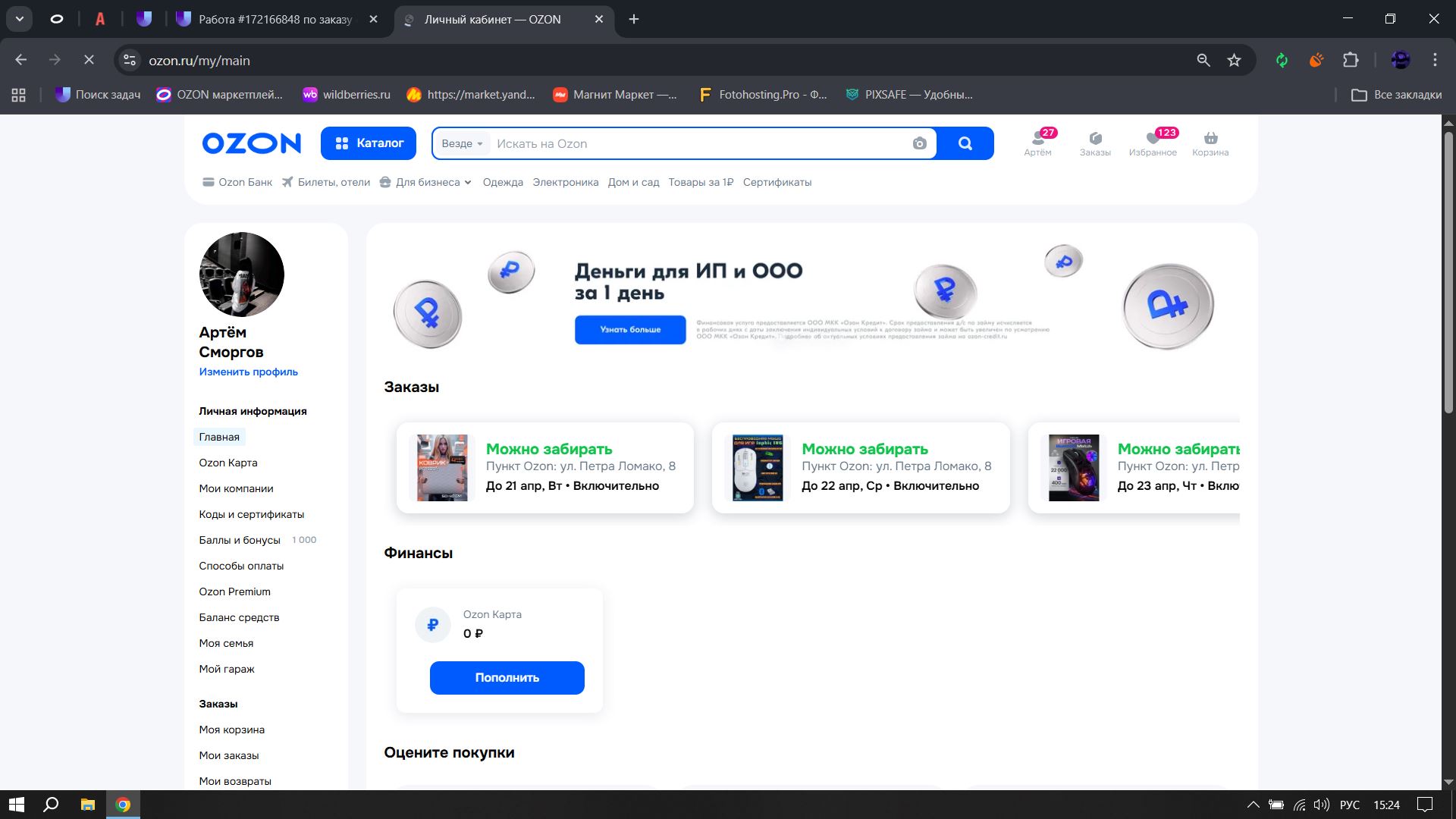Open the white mouse order thumbnail
This screenshot has height=819, width=1456.
(757, 468)
